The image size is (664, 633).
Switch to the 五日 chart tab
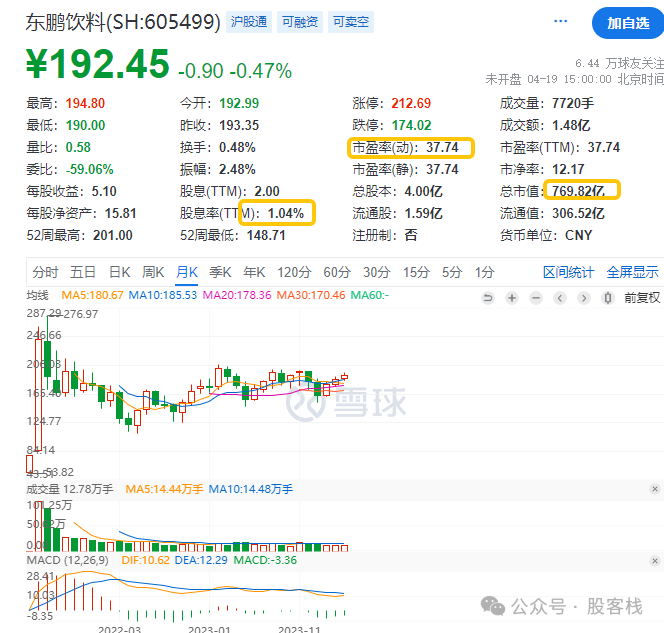(83, 272)
